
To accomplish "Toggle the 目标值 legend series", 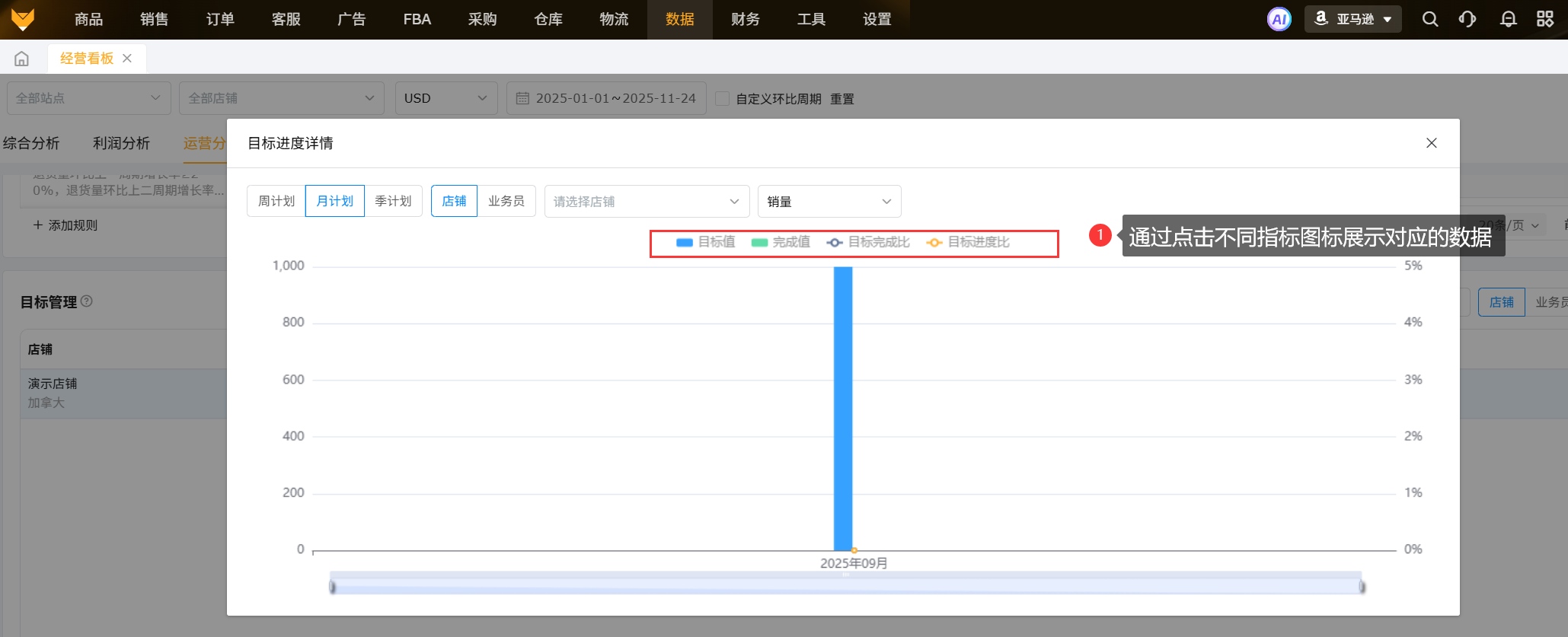I will pos(705,242).
